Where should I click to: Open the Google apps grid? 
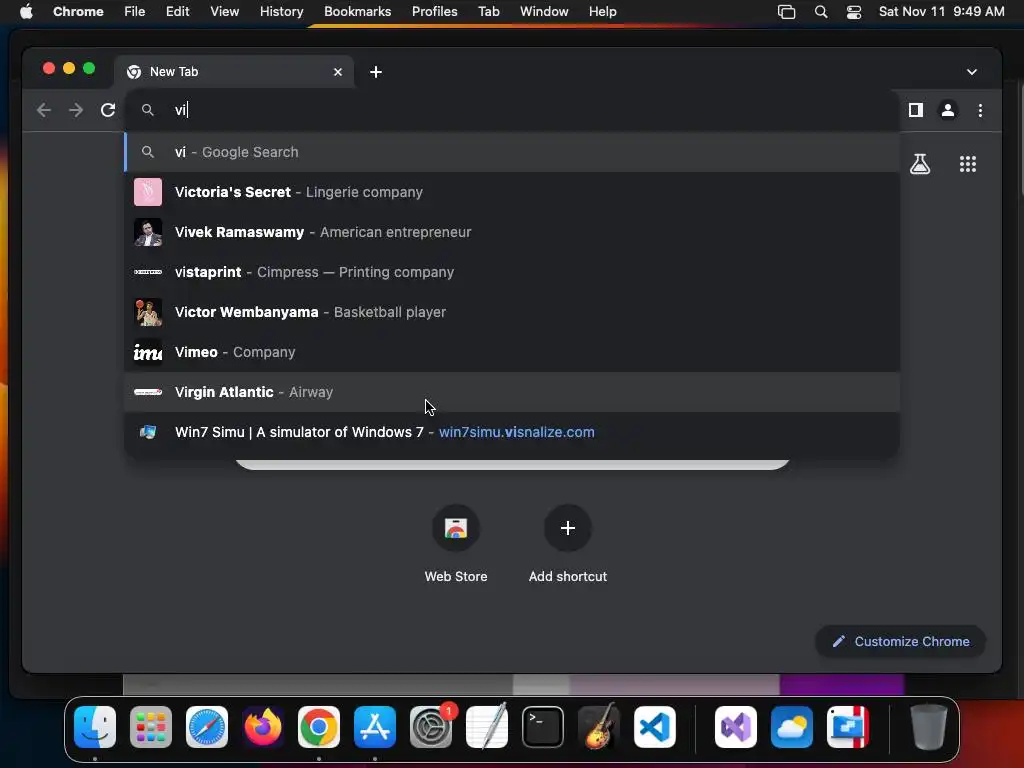tap(968, 164)
